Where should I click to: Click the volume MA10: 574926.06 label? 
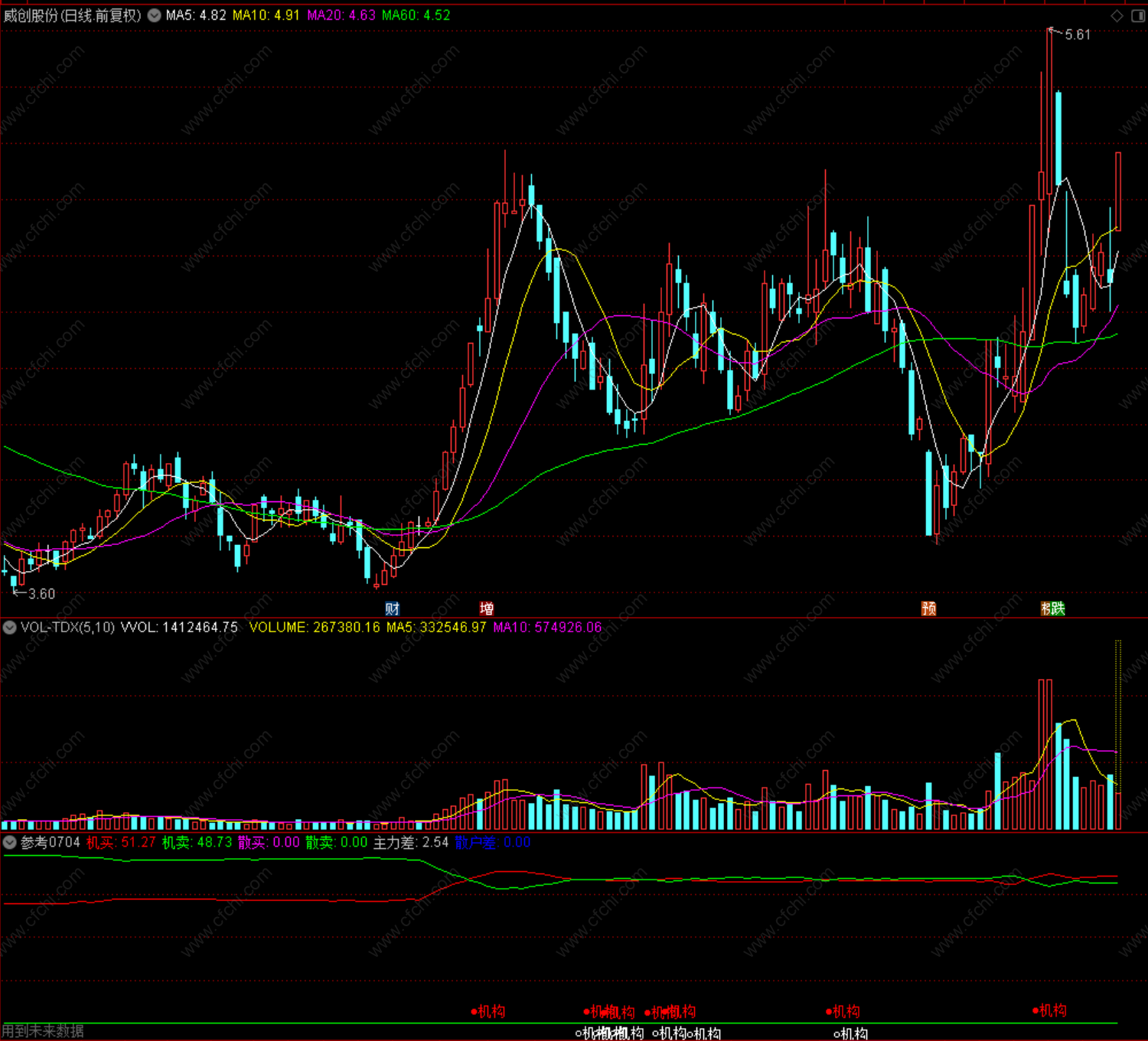tap(547, 628)
